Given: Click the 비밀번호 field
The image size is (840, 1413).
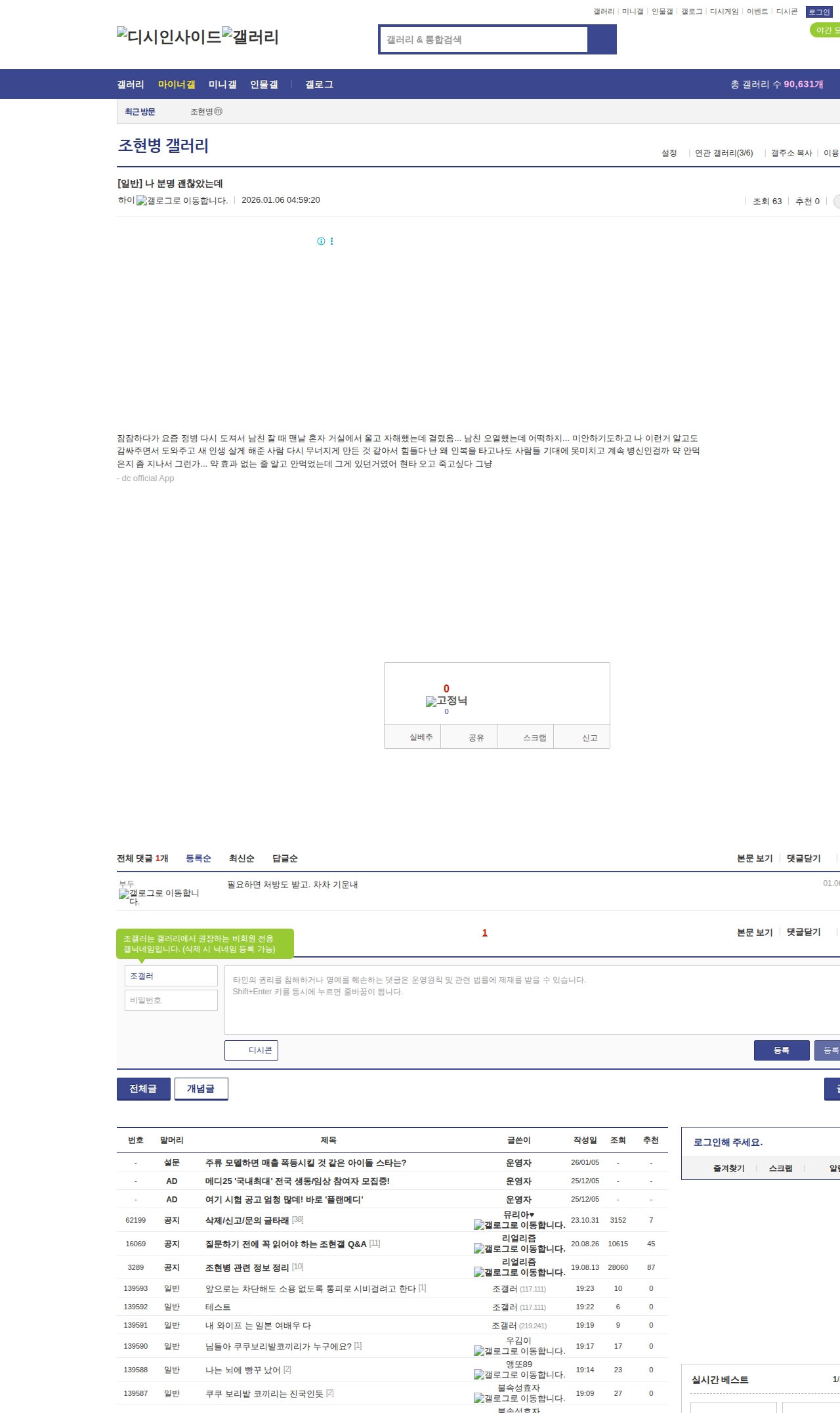Looking at the screenshot, I should (171, 1000).
